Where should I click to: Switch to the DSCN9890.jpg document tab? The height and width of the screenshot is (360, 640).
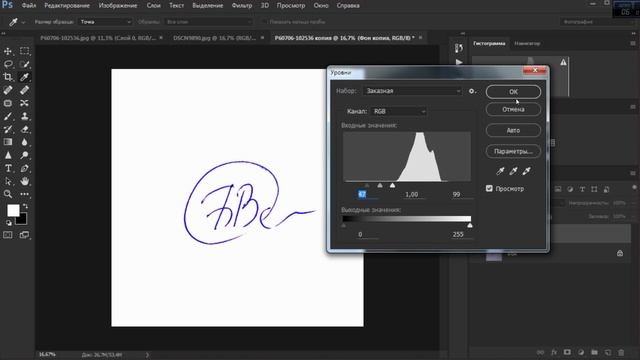[216, 38]
